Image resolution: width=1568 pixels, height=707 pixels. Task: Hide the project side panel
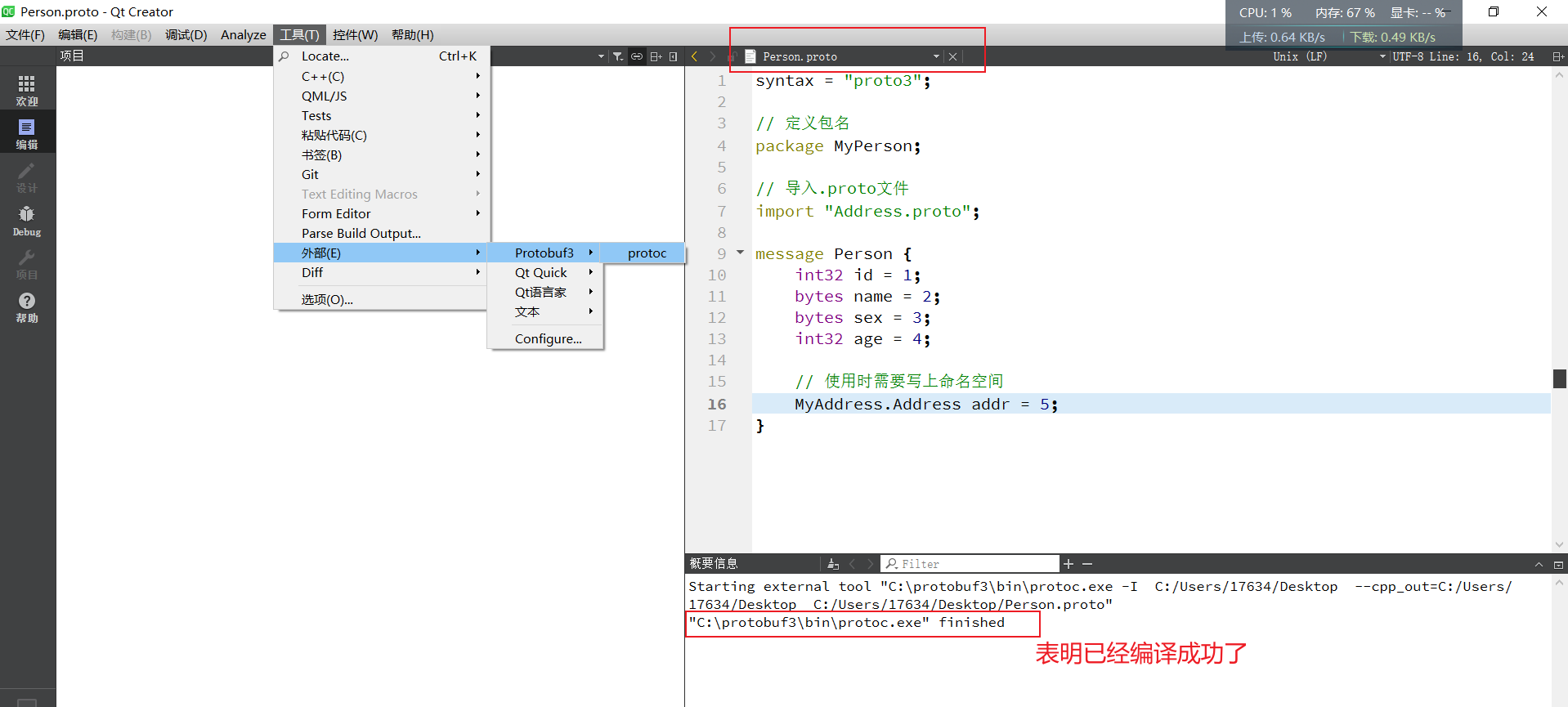click(x=674, y=56)
